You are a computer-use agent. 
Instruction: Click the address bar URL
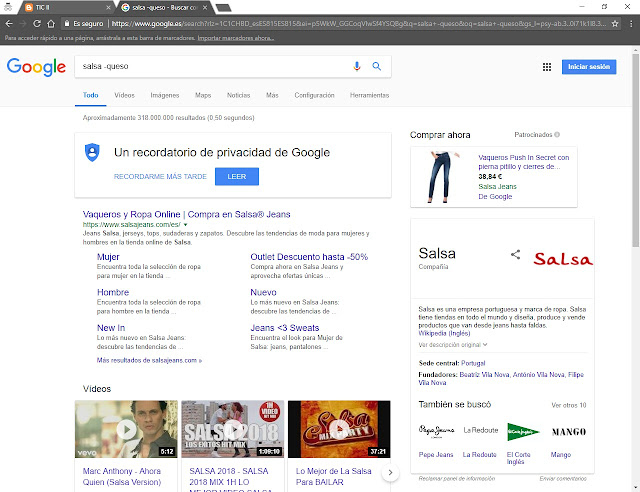[359, 24]
